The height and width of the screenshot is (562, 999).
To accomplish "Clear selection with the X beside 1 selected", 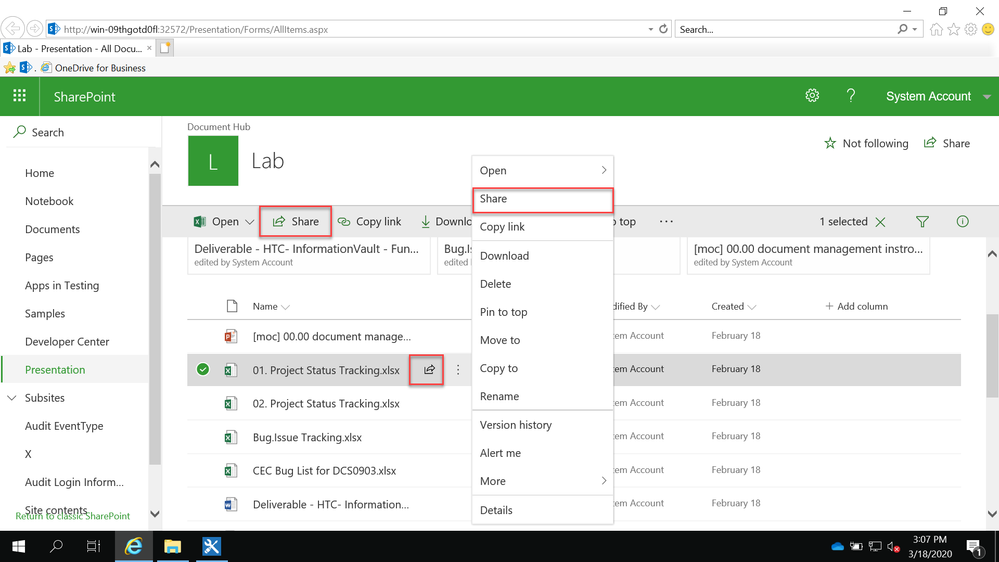I will pyautogui.click(x=880, y=222).
